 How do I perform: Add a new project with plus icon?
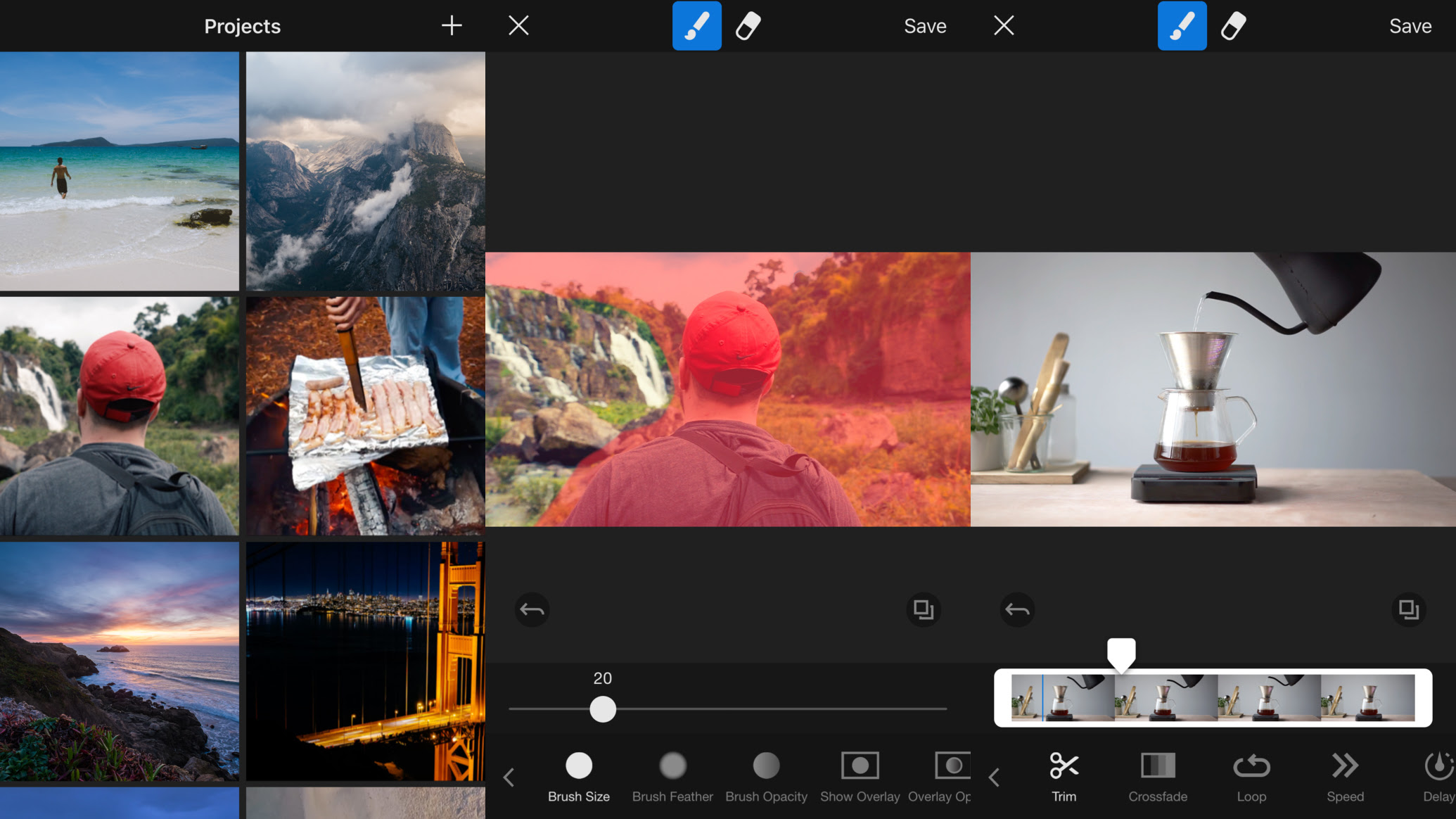pyautogui.click(x=452, y=26)
